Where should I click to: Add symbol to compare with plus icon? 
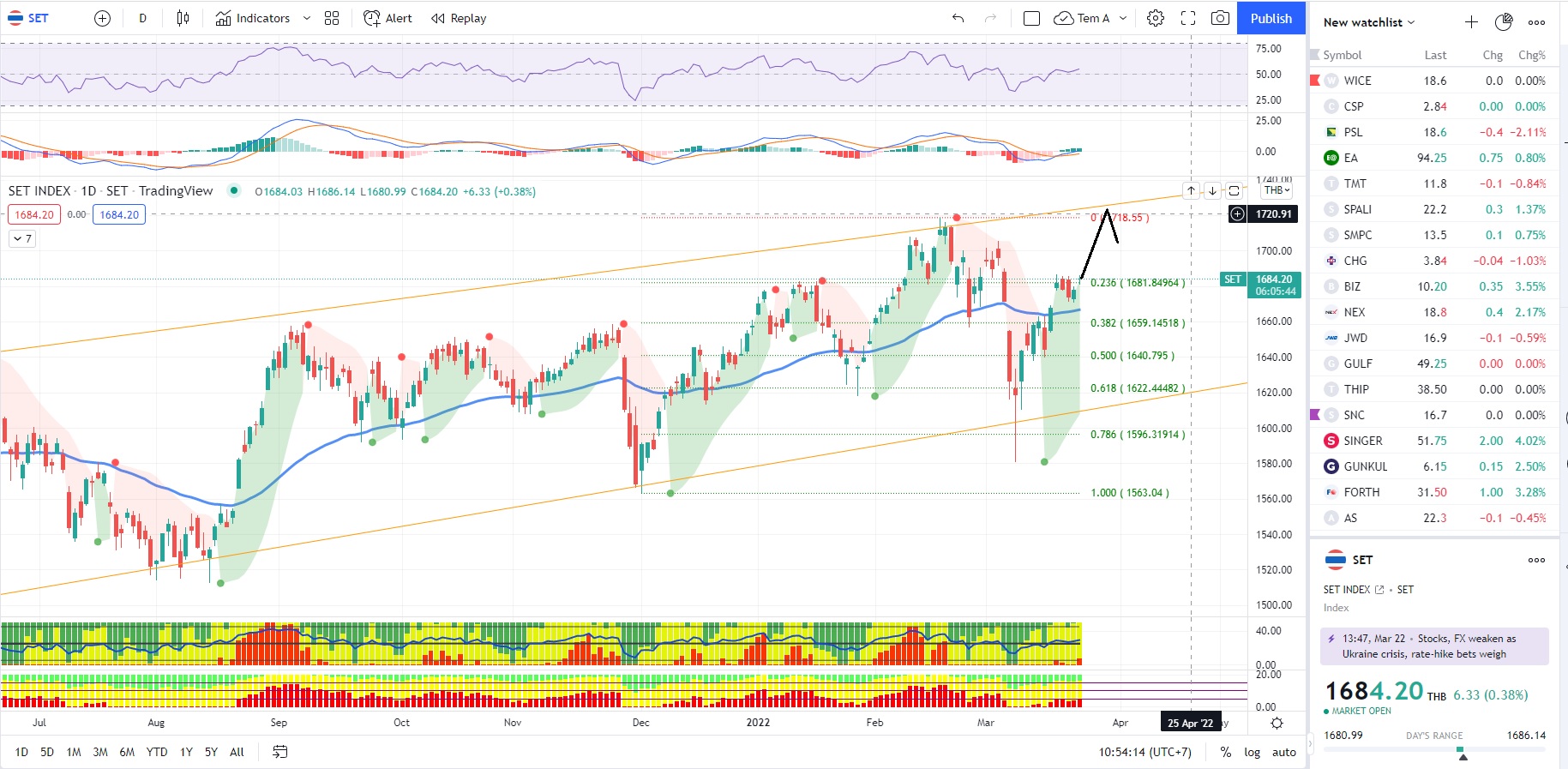click(x=102, y=18)
